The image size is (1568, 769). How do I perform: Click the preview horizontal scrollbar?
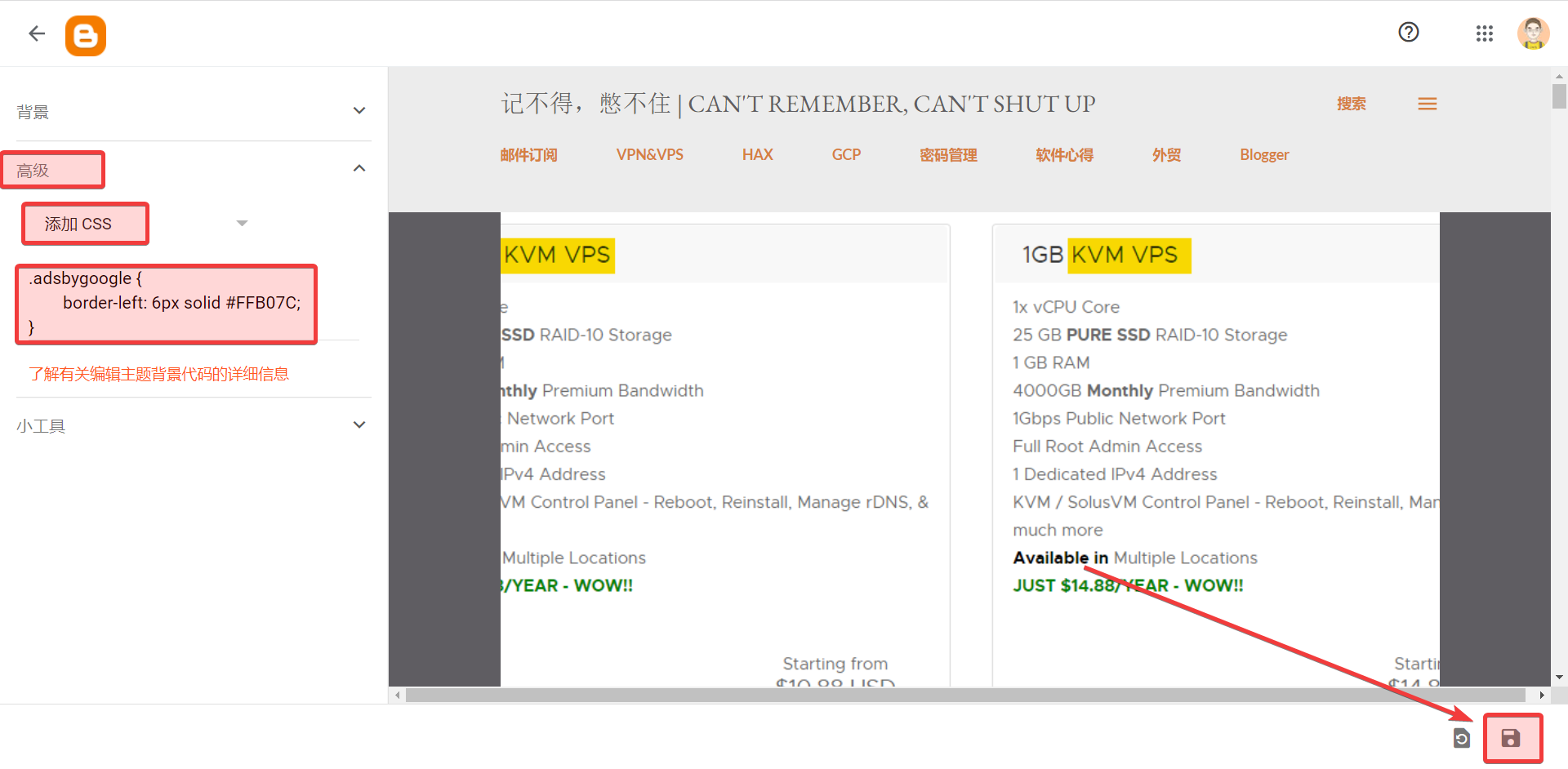tap(964, 696)
